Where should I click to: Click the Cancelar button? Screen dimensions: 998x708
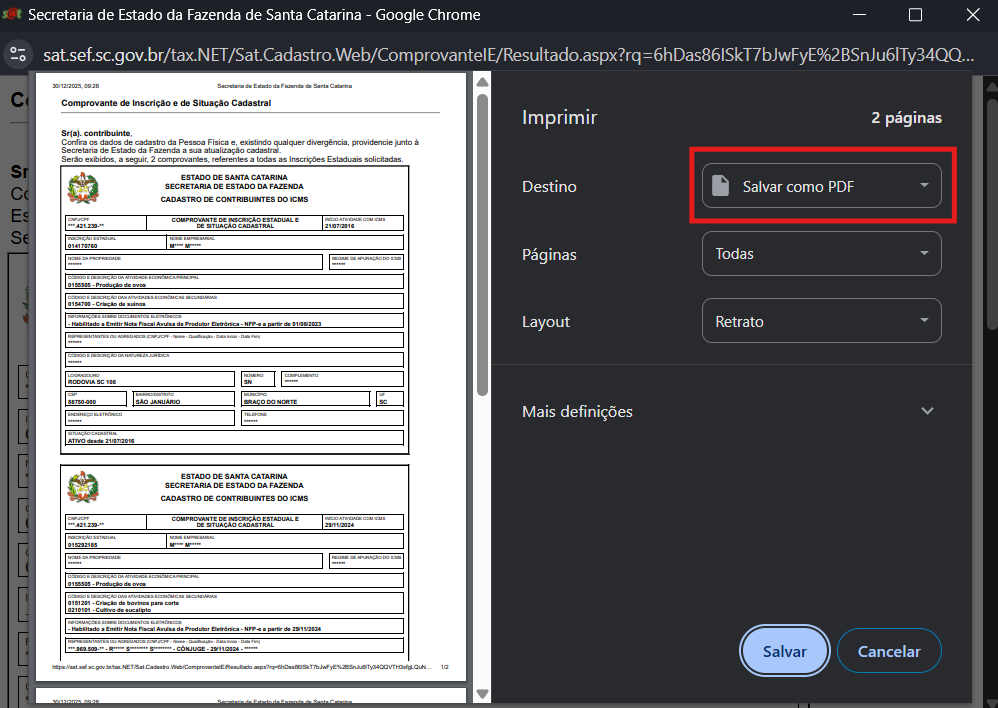(x=889, y=651)
